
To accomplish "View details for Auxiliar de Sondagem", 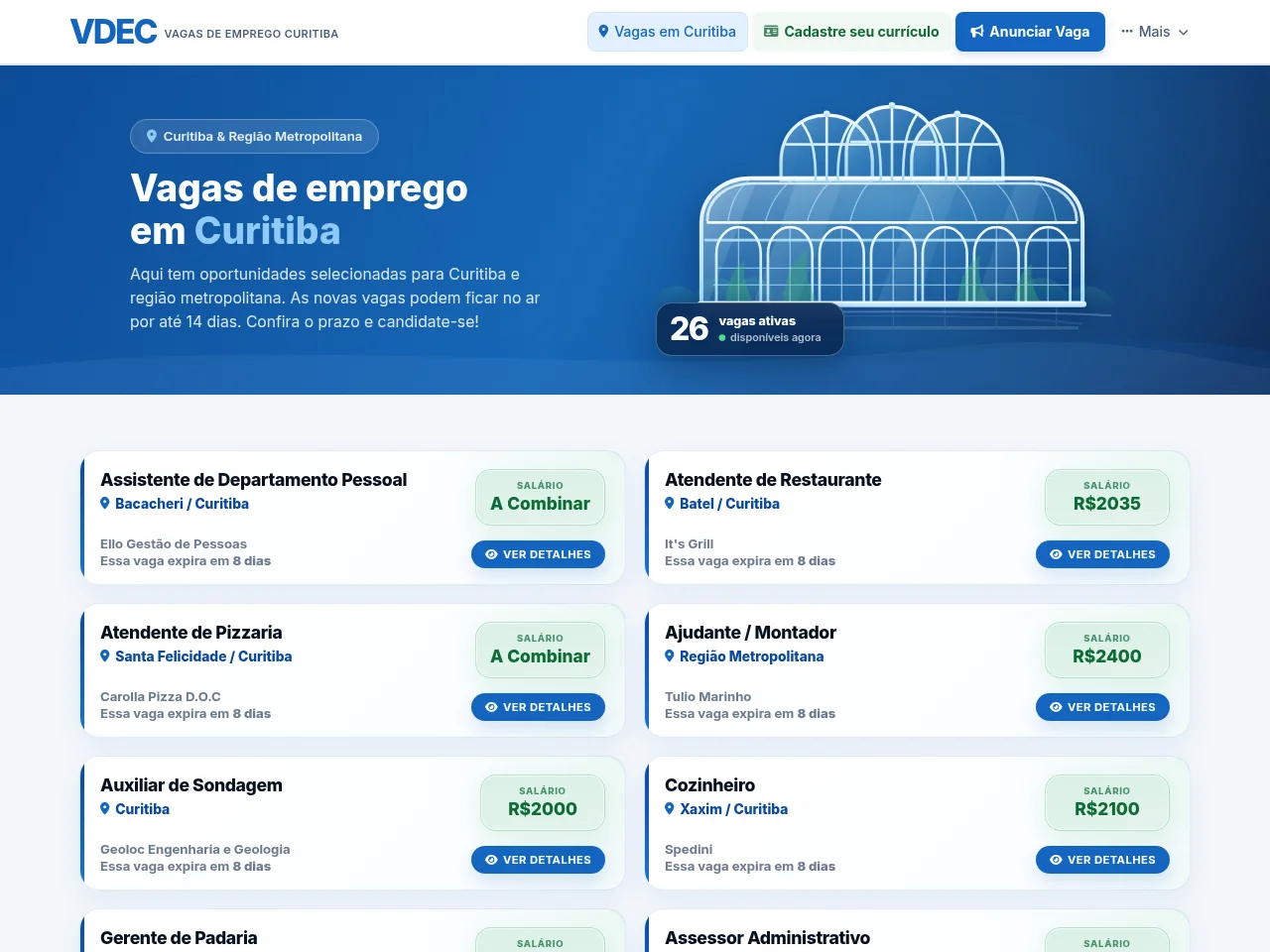I will pyautogui.click(x=538, y=860).
